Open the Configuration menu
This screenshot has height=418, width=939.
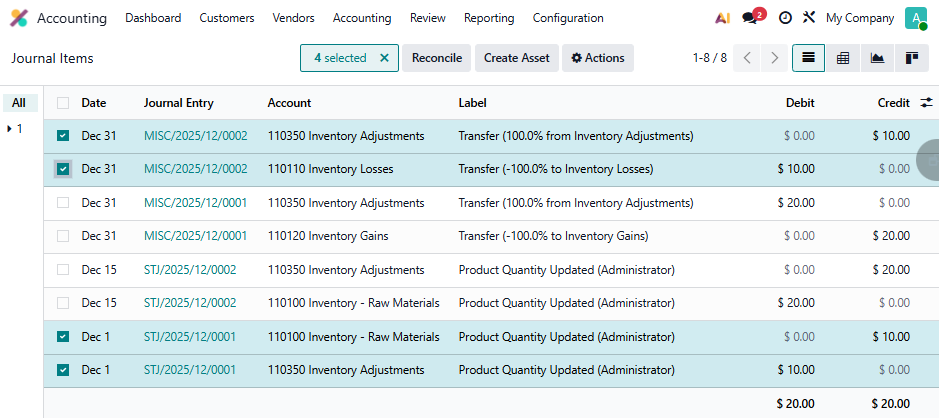click(x=567, y=18)
